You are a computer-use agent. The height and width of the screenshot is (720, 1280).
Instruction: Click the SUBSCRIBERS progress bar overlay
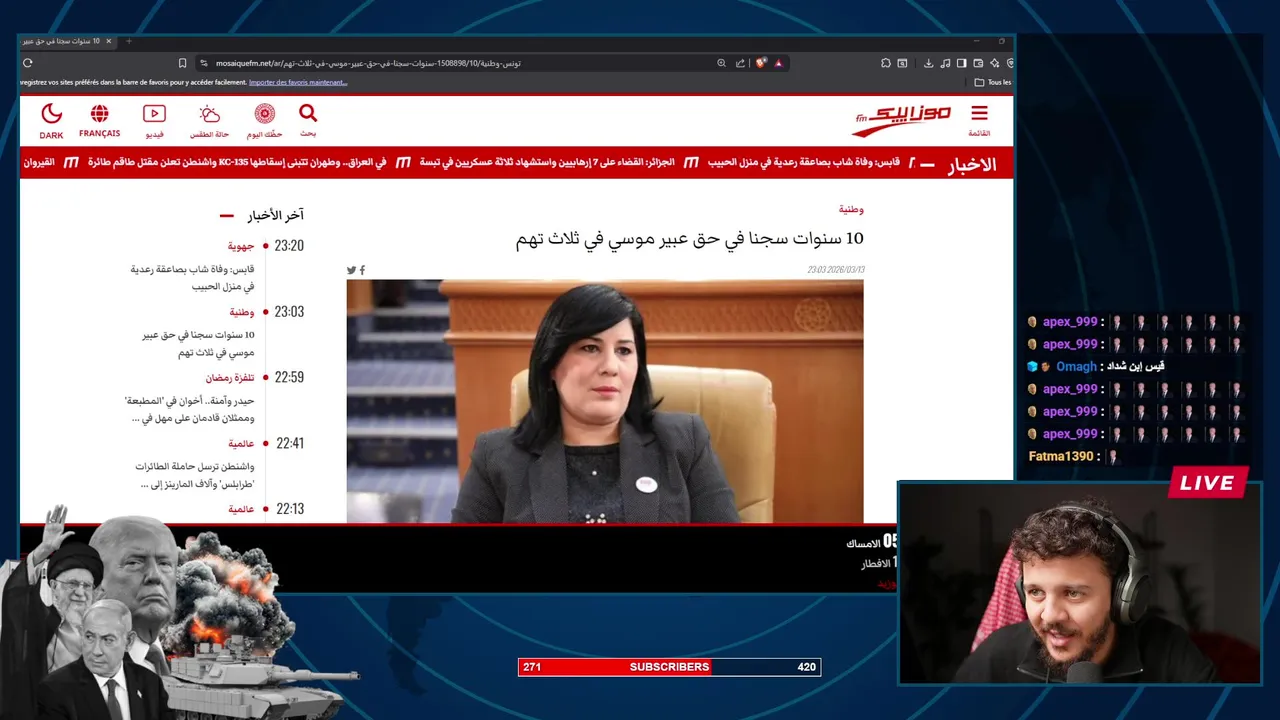[669, 667]
